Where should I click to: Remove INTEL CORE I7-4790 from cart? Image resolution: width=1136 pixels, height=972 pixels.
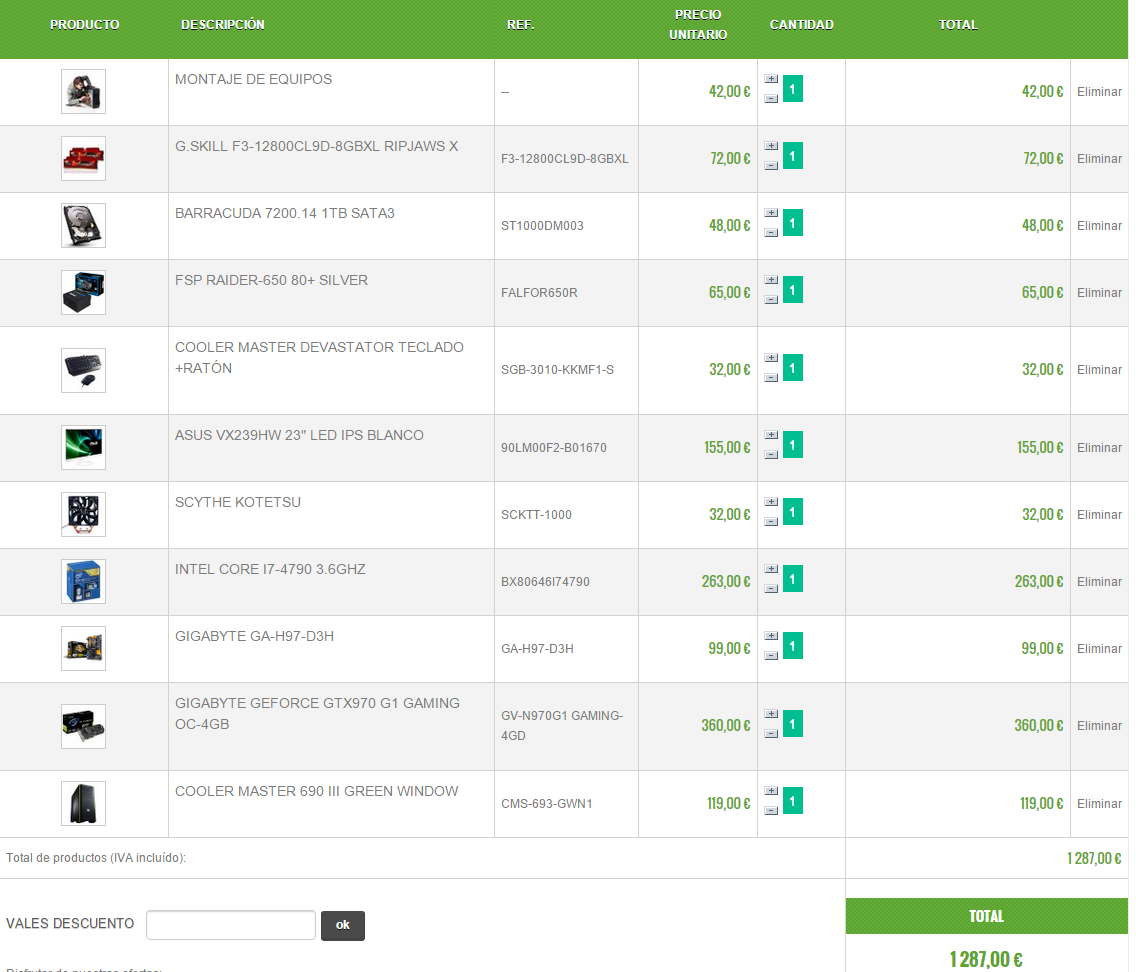click(1099, 582)
